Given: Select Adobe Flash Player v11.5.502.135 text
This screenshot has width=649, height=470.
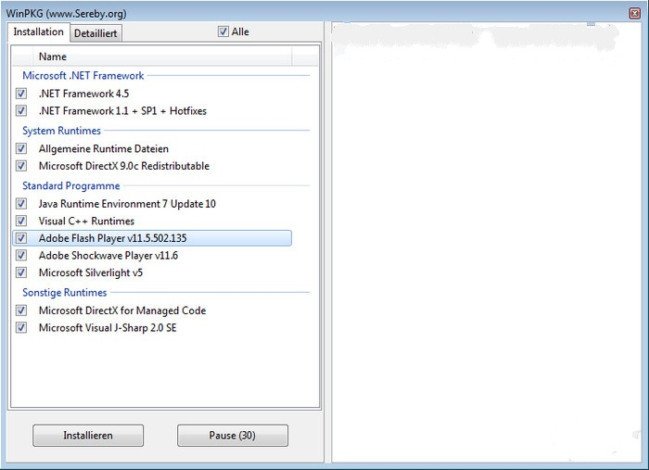Looking at the screenshot, I should 113,238.
